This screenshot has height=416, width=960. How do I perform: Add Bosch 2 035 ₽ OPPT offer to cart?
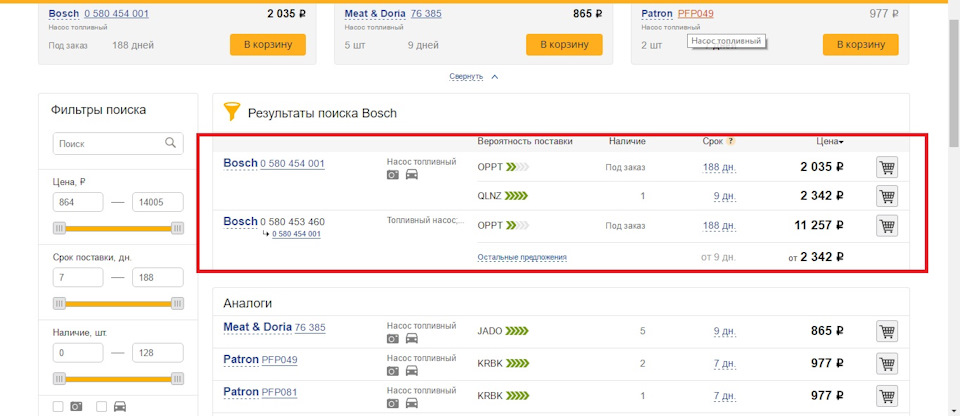(x=887, y=167)
